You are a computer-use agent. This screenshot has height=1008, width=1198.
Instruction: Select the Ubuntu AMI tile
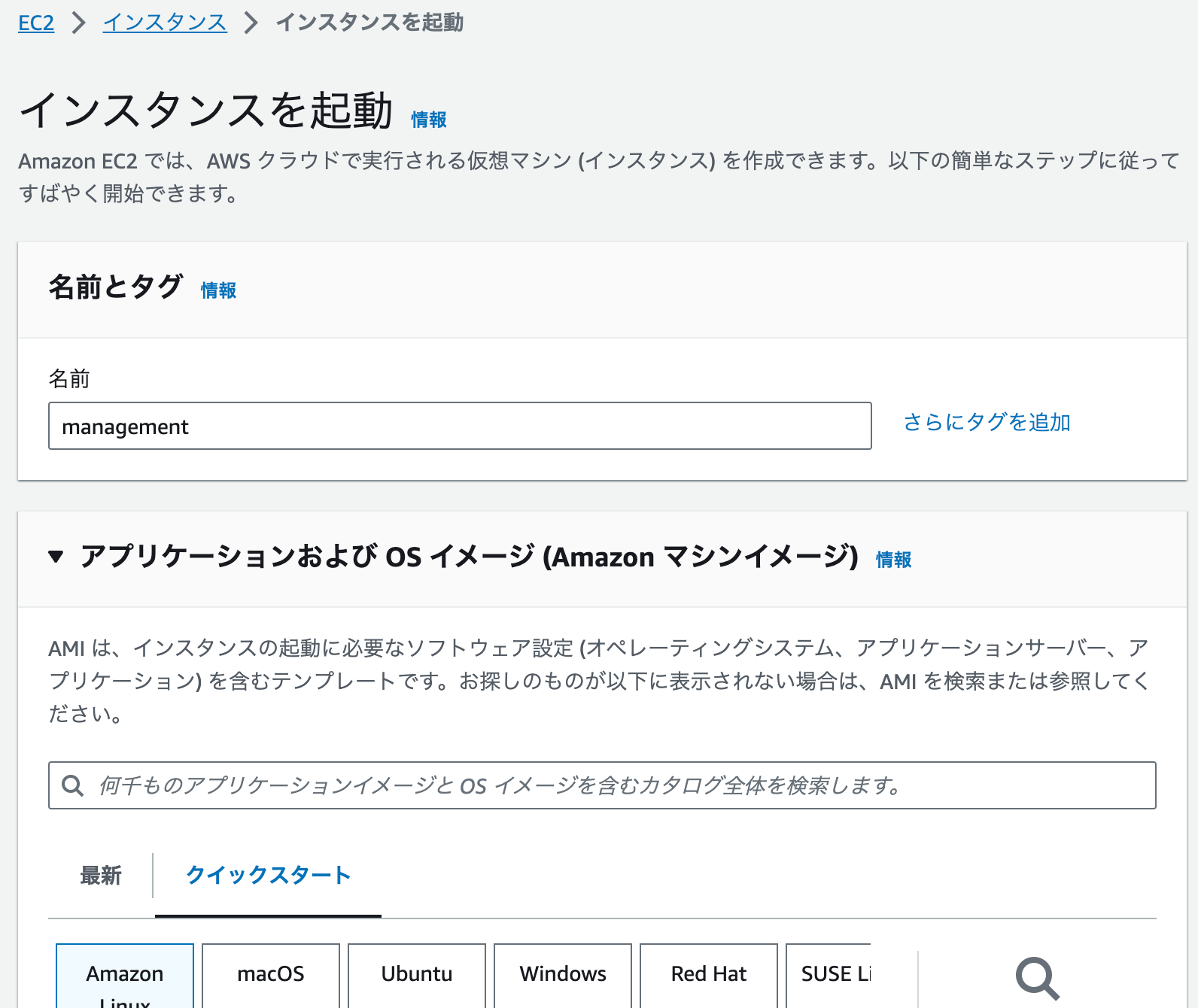(417, 976)
